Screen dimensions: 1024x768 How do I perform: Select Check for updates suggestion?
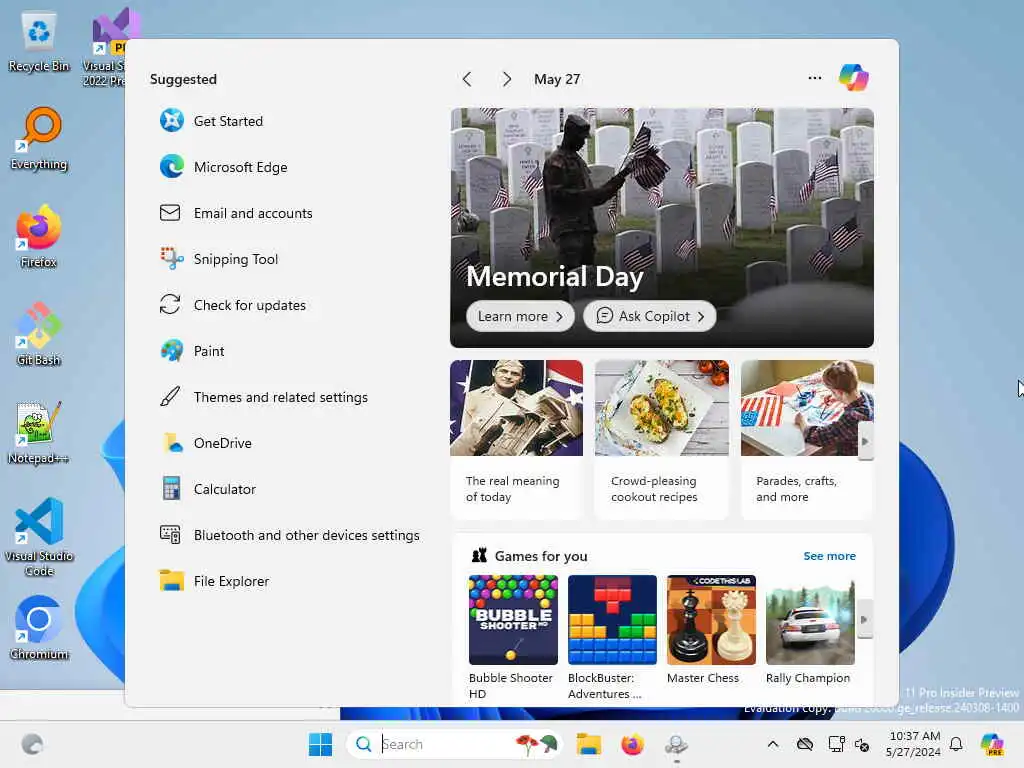coord(232,305)
